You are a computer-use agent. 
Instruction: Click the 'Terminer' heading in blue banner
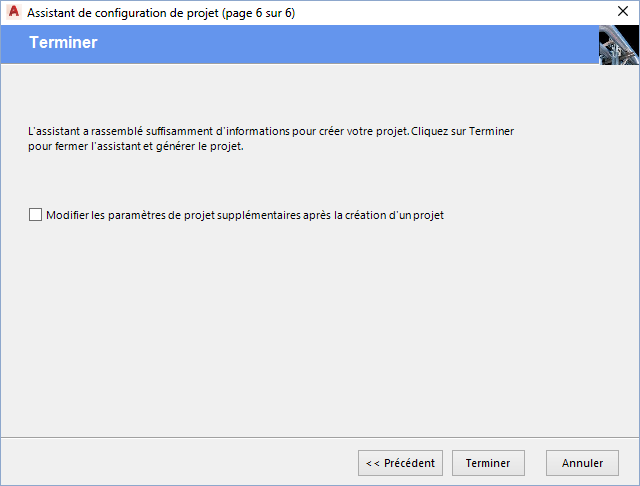tap(63, 44)
